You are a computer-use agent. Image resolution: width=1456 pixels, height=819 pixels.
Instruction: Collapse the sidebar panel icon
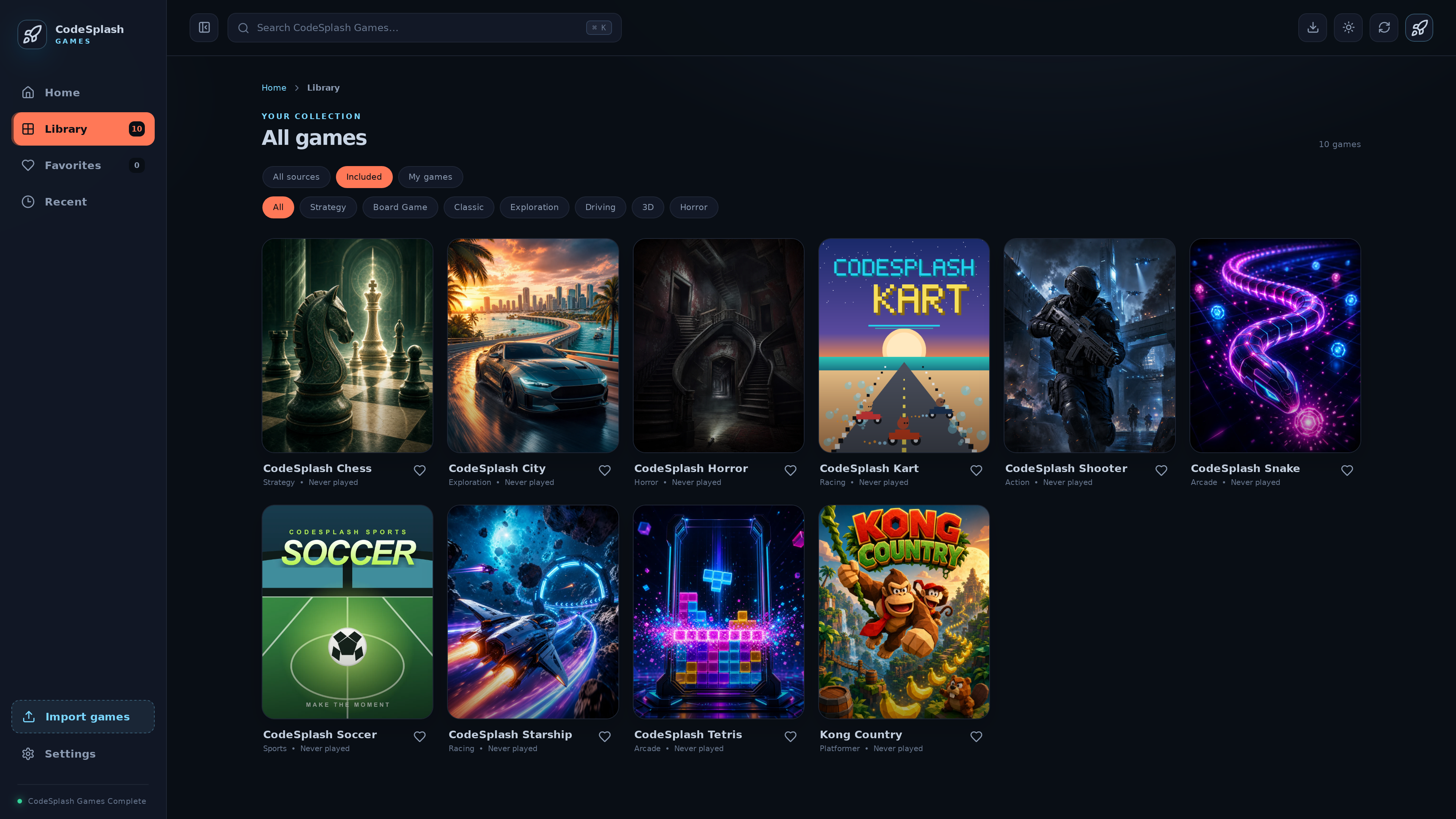204,28
